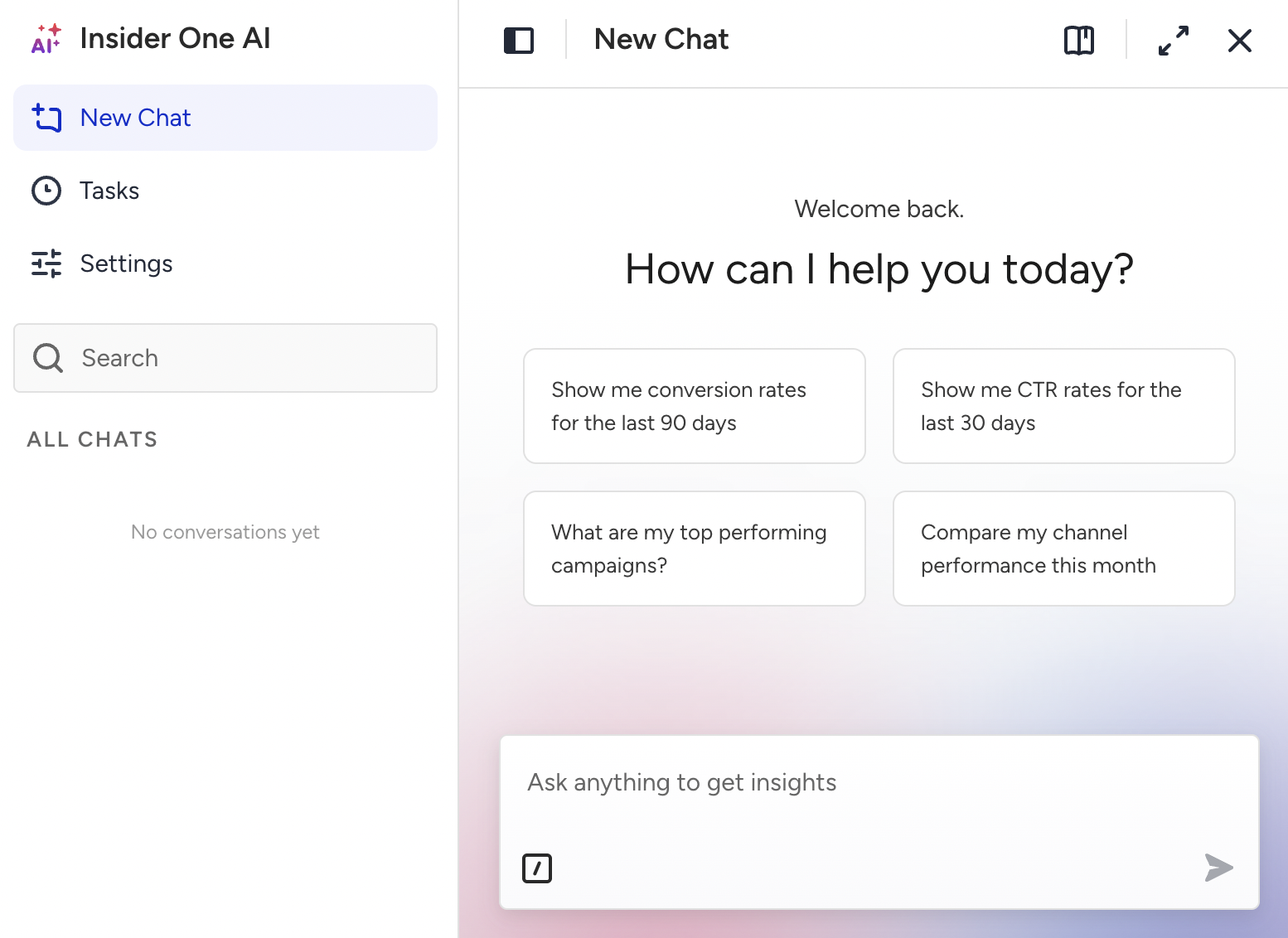
Task: Open the Settings menu item
Action: (225, 264)
